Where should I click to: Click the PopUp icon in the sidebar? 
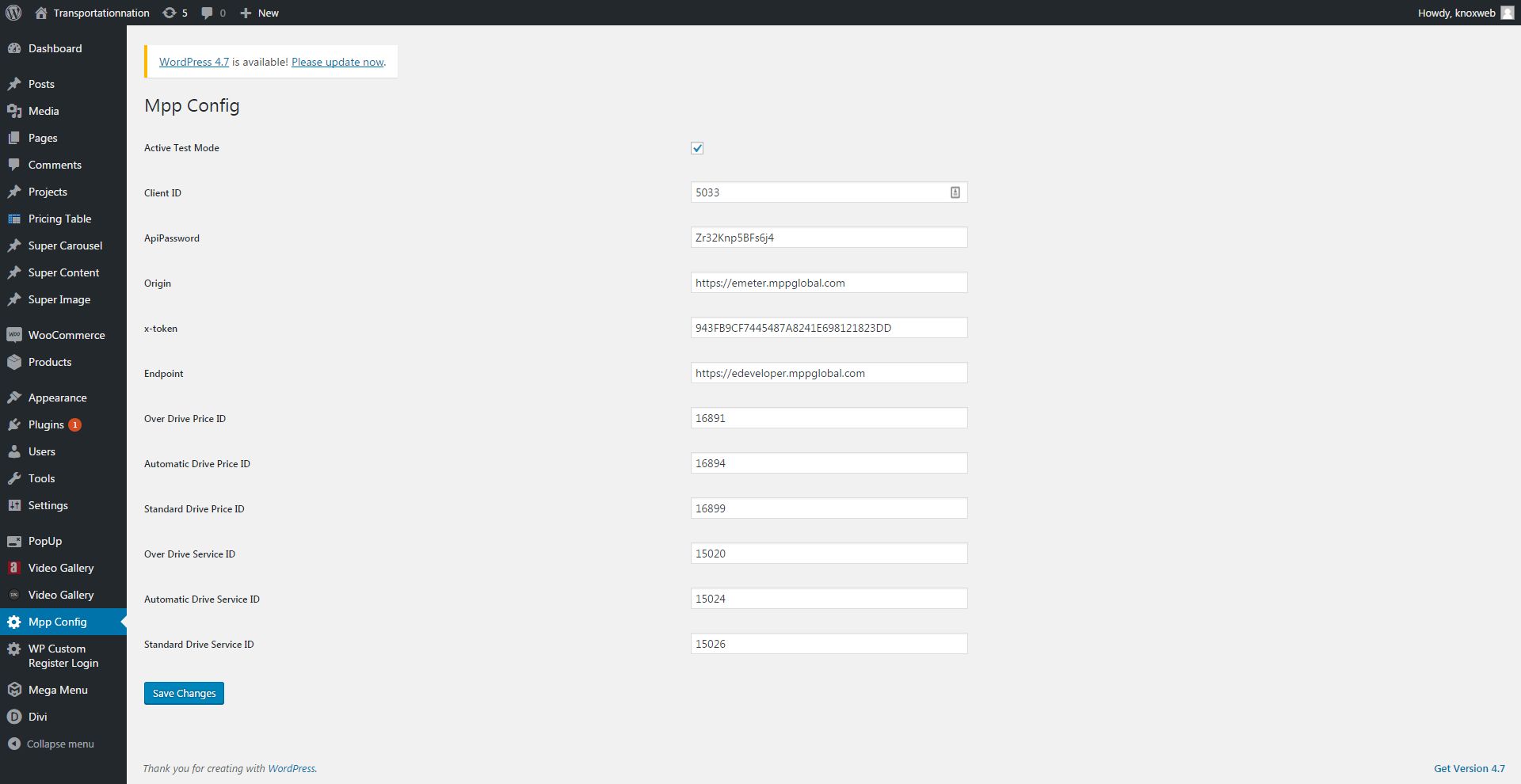coord(14,541)
